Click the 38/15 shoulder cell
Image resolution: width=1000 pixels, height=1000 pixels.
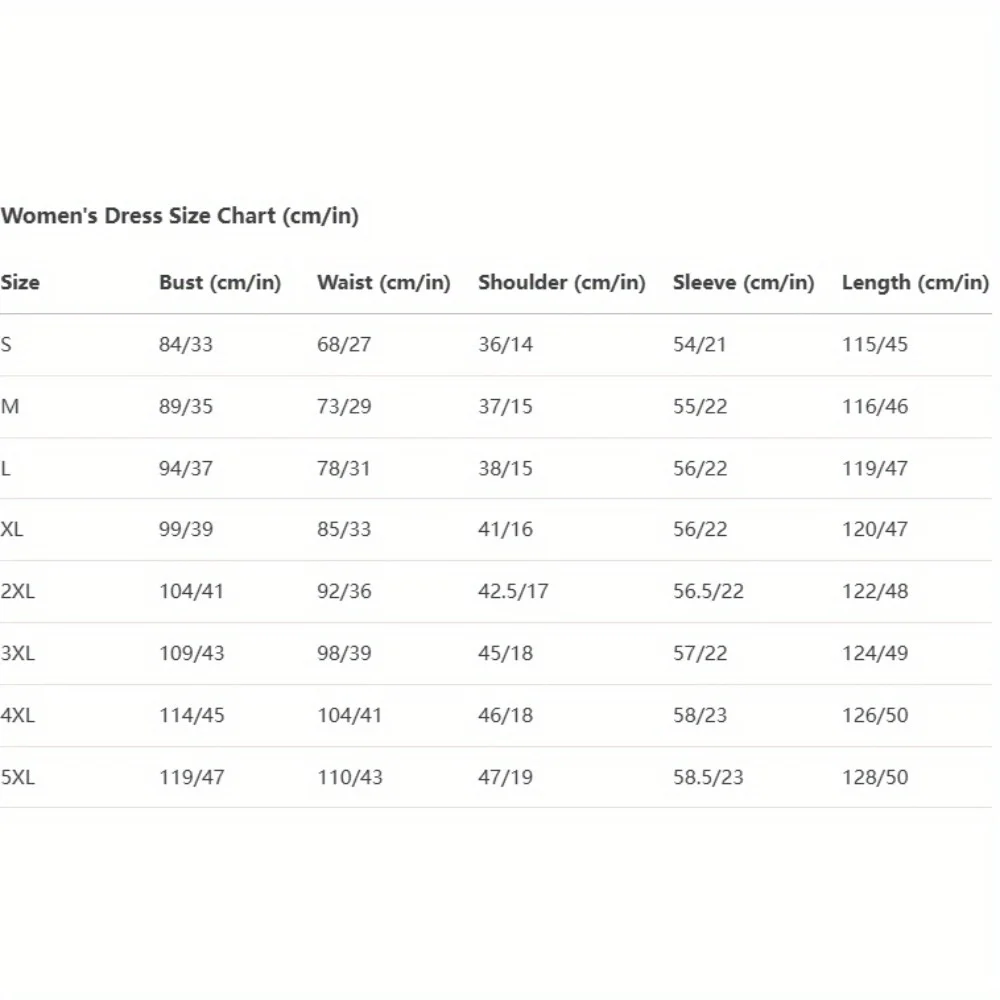(506, 468)
